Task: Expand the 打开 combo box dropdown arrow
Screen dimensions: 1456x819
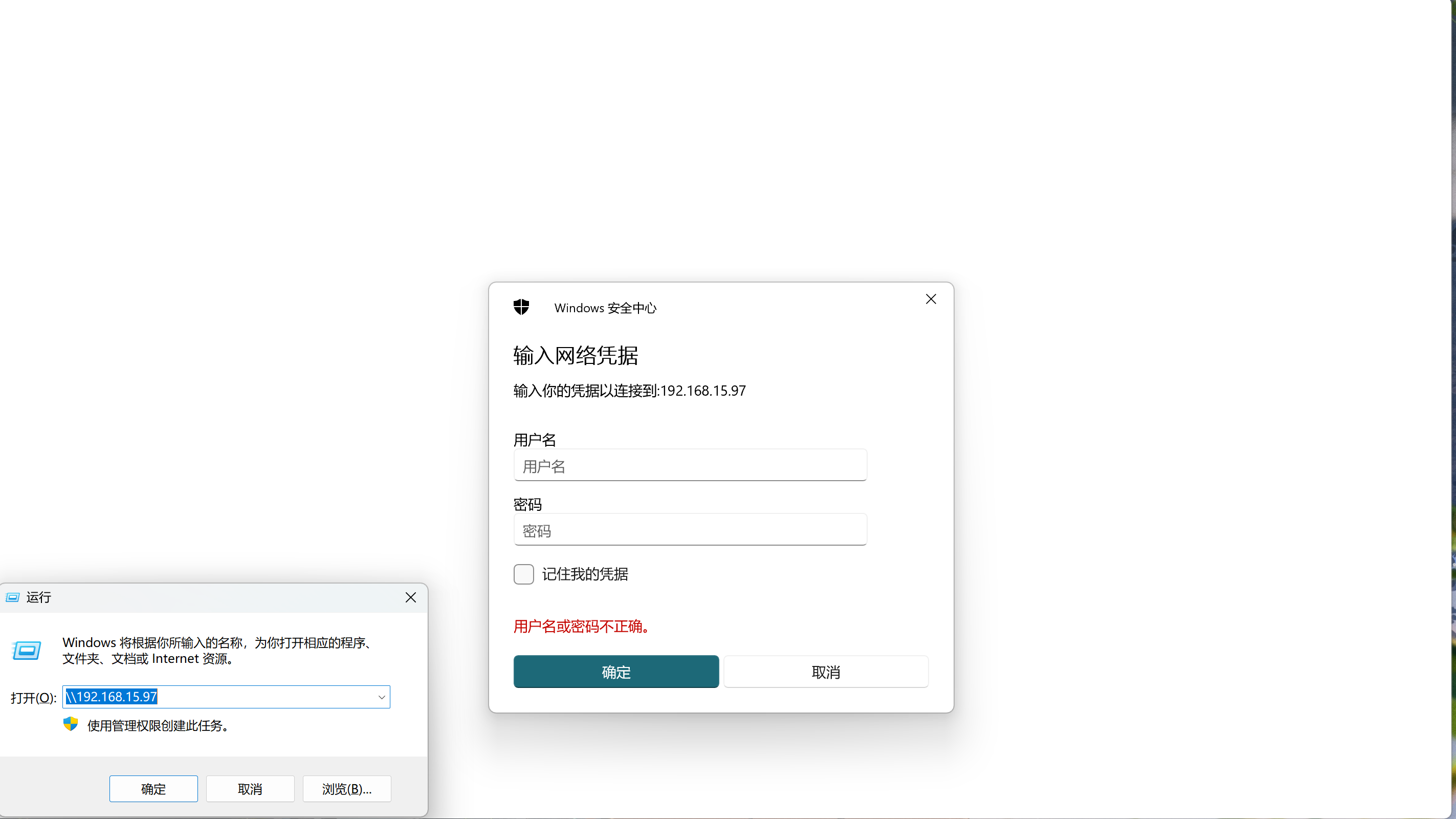Action: [382, 697]
